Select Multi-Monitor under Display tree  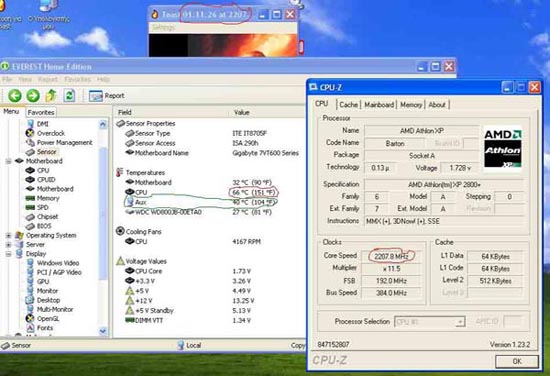(55, 309)
